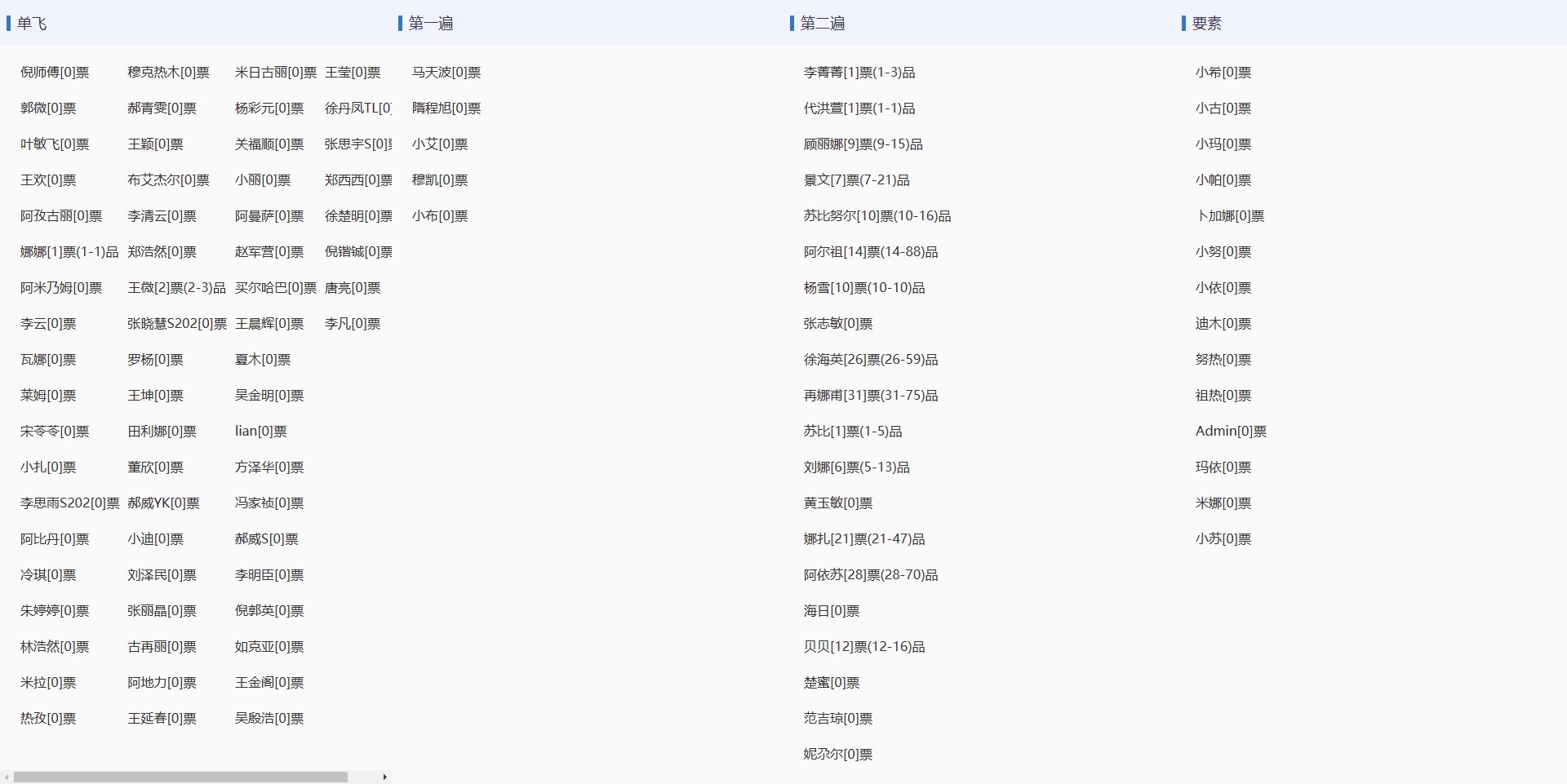
Task: Click entry 黄玉敏[0]票
Action: pyautogui.click(x=838, y=503)
